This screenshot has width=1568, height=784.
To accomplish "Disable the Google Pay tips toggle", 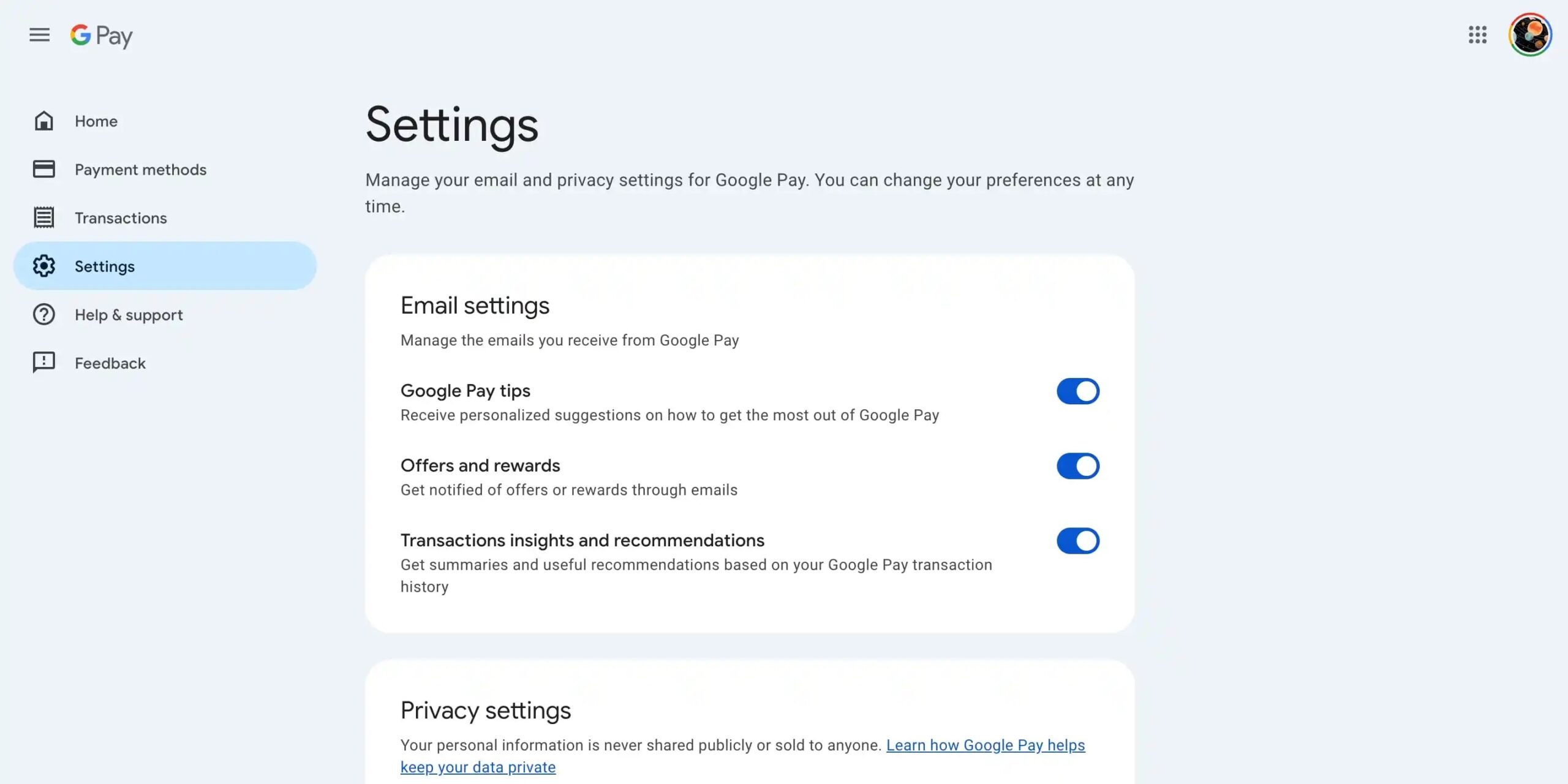I will pos(1078,390).
